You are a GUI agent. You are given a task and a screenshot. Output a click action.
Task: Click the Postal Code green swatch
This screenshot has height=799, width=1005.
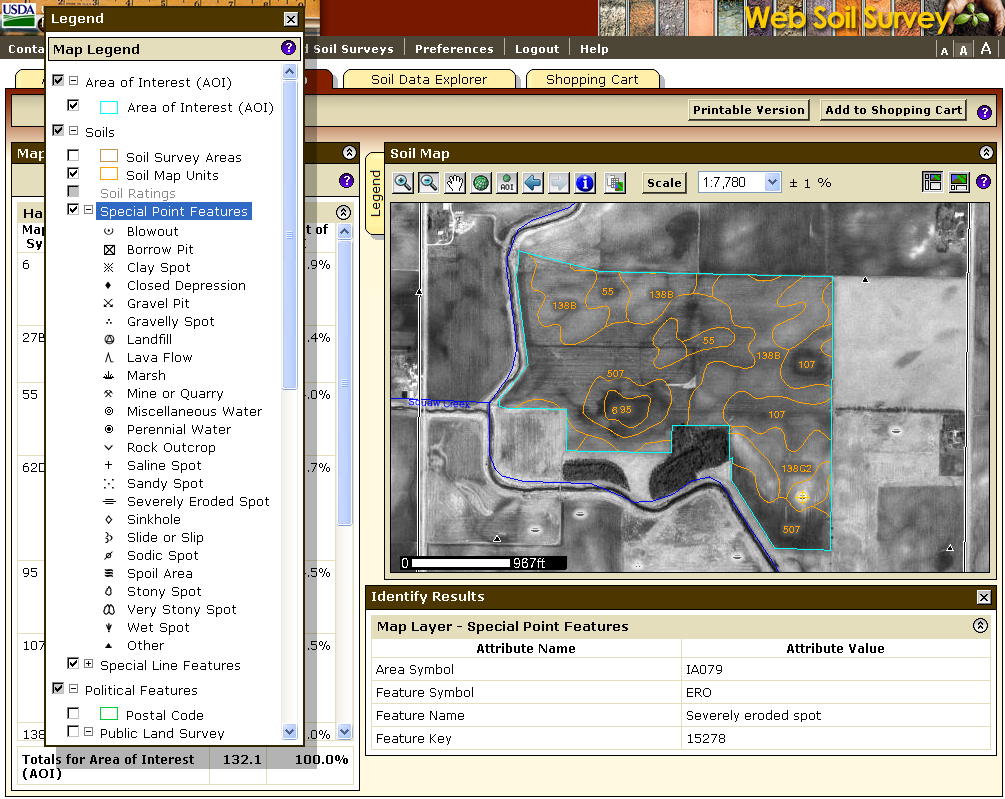point(109,714)
